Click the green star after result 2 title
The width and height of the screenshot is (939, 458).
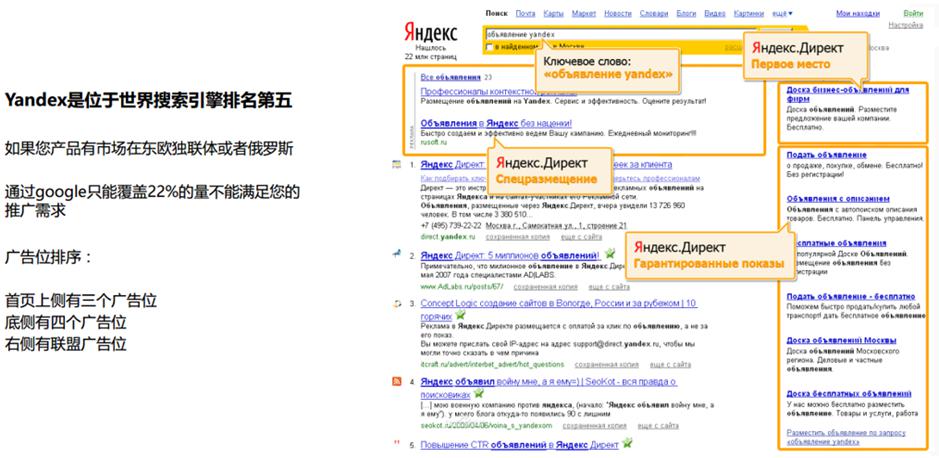[x=610, y=254]
